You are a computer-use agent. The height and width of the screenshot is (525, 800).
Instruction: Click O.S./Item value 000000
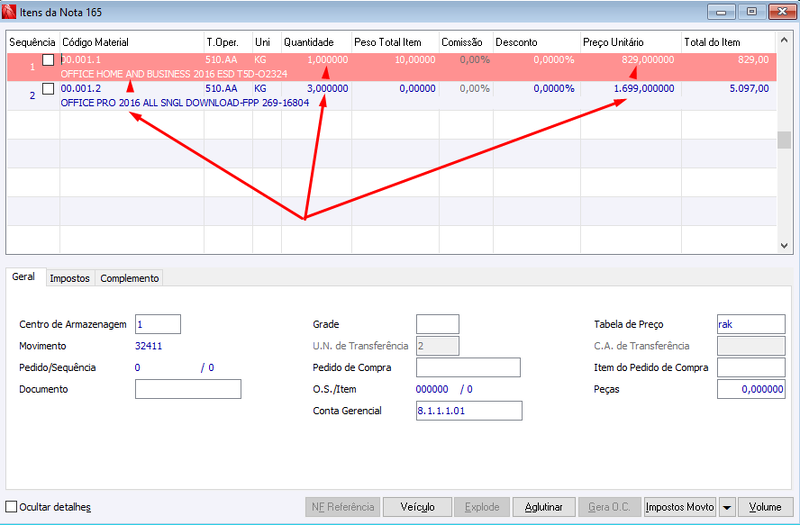click(432, 389)
